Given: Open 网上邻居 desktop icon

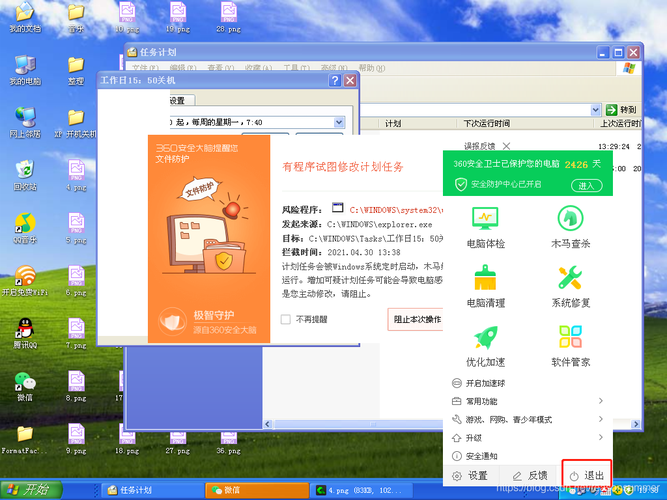Looking at the screenshot, I should [x=25, y=123].
